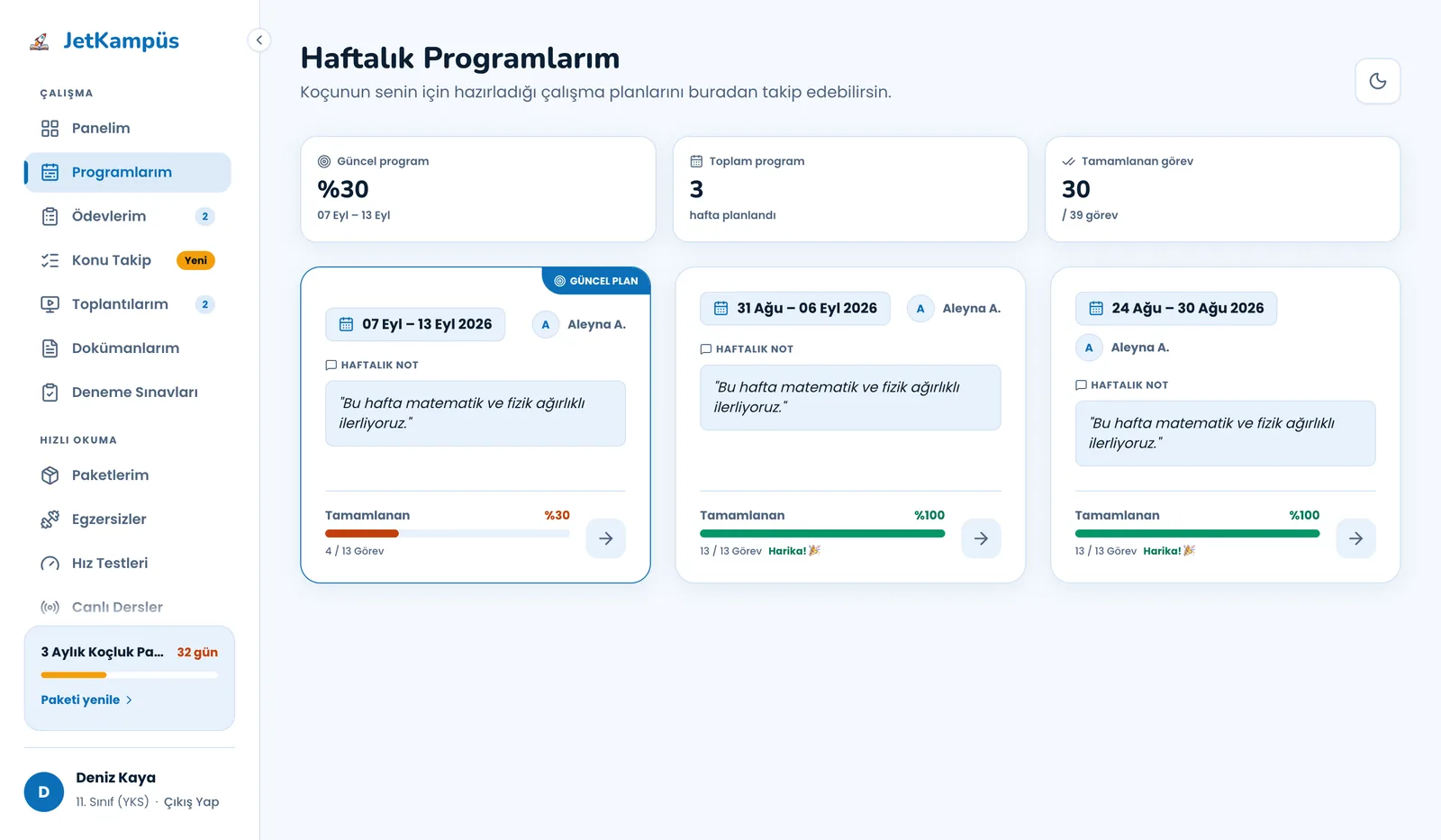1441x840 pixels.
Task: Click the Toplantılarım badge showing 2
Action: click(205, 304)
